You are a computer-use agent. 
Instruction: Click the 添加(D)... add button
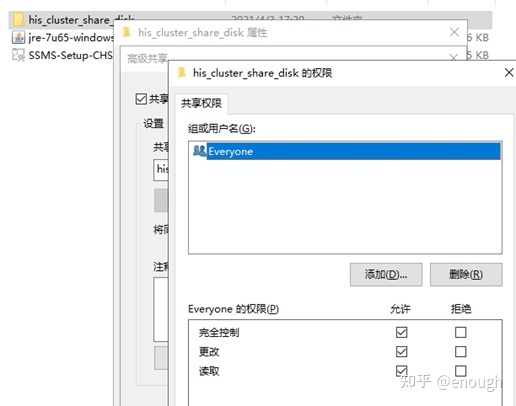386,275
